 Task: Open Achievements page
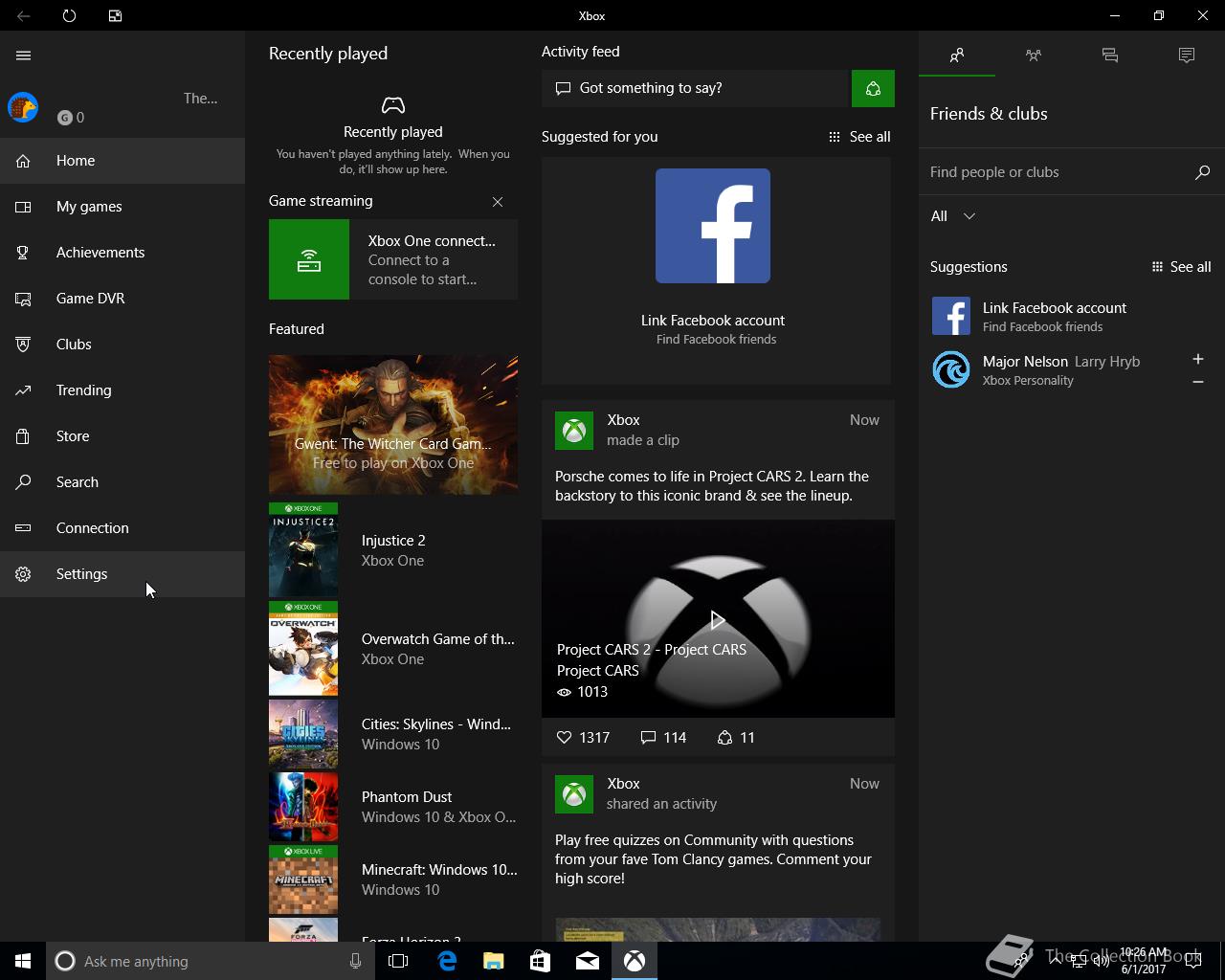pyautogui.click(x=122, y=253)
